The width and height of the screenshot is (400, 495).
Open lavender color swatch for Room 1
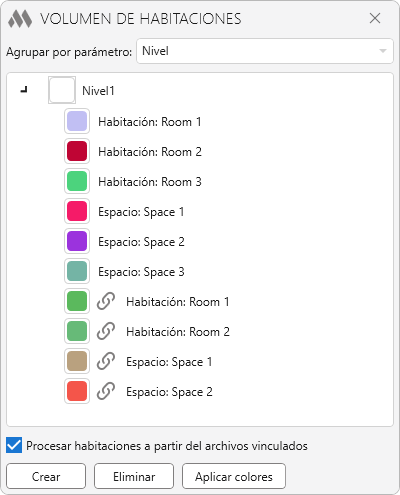tap(77, 121)
